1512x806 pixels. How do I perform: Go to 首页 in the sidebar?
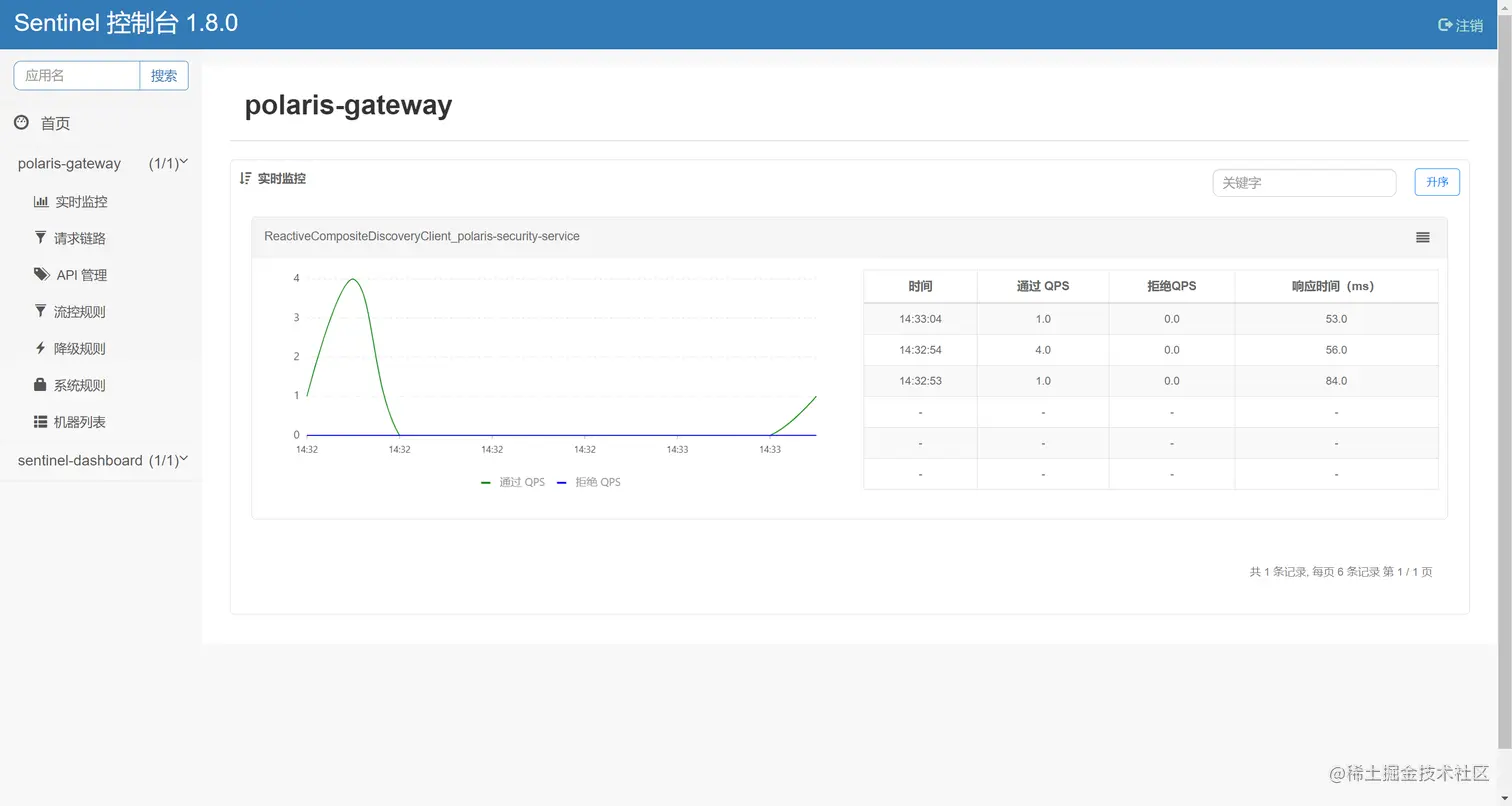(x=55, y=124)
